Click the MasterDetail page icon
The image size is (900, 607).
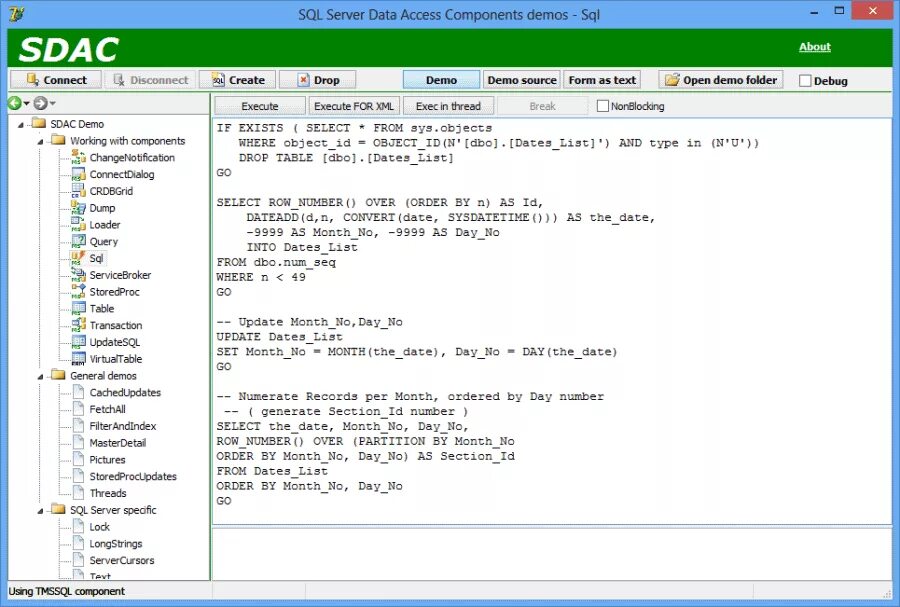[79, 442]
